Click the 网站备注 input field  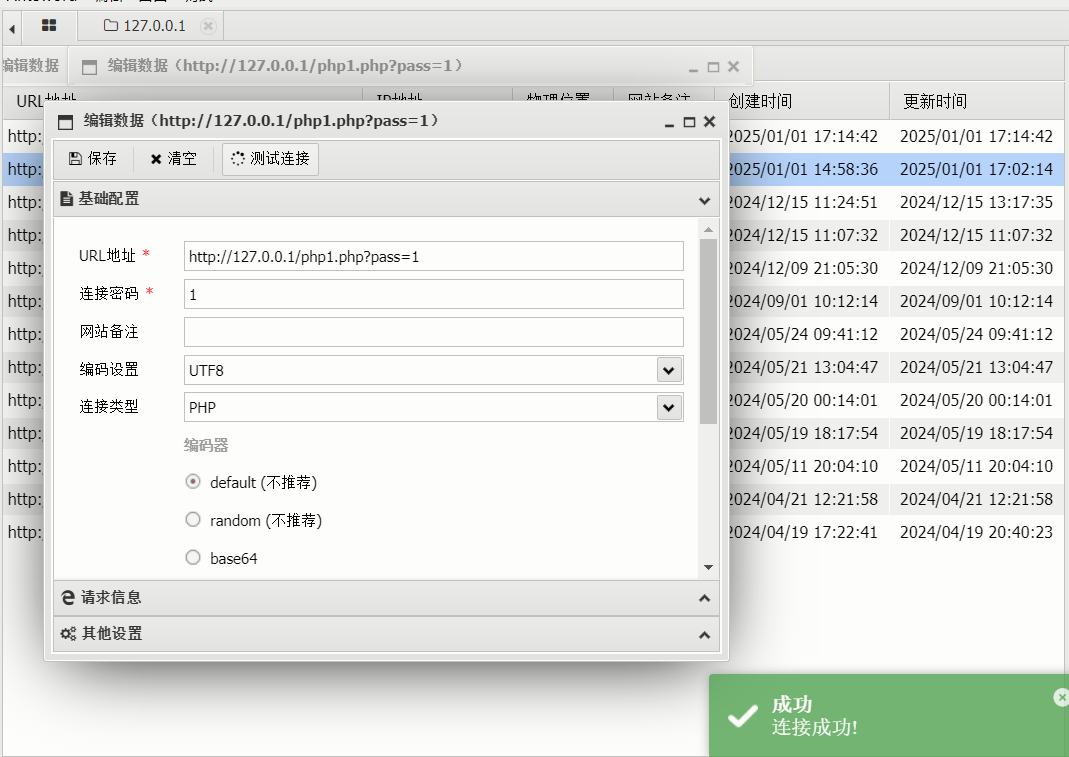pyautogui.click(x=433, y=332)
